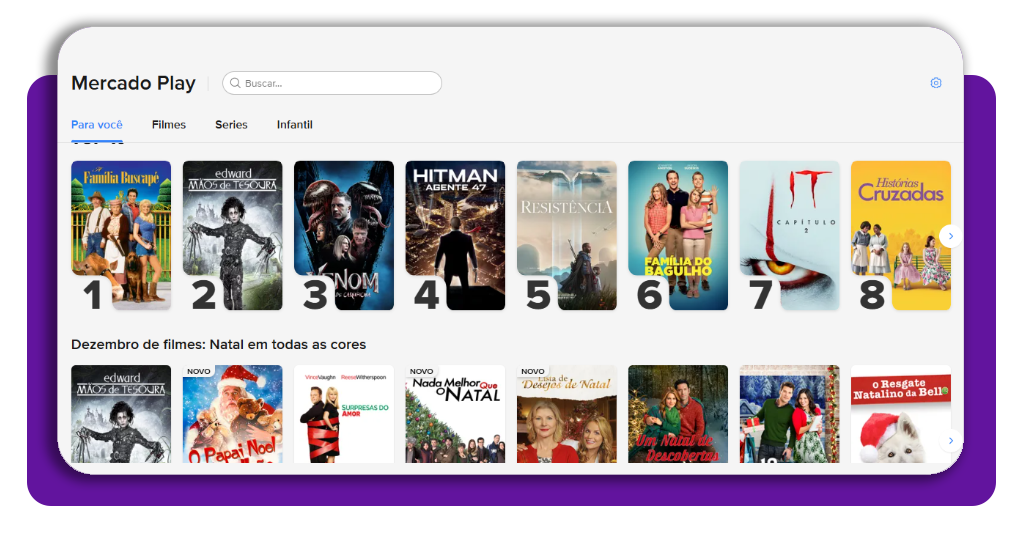Open O Resgate Natalino da Bella poster
1024x536 pixels.
(x=901, y=414)
